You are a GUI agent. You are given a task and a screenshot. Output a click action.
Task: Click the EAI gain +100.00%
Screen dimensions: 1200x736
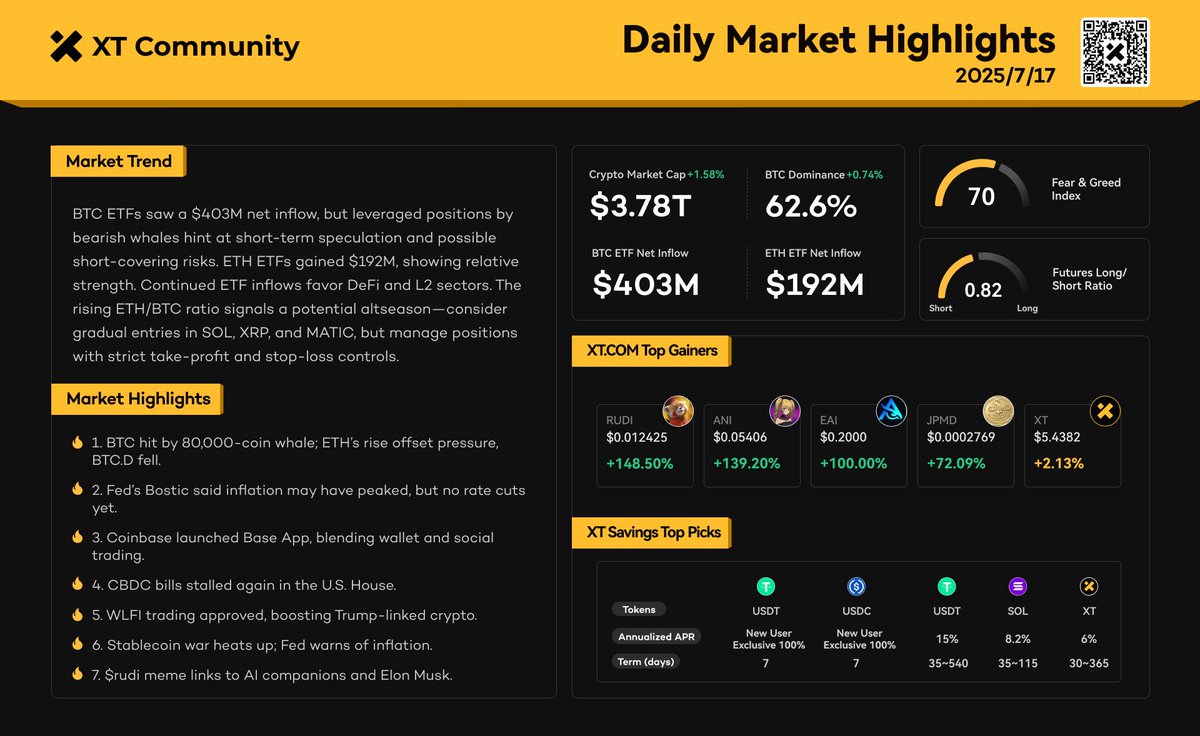854,464
